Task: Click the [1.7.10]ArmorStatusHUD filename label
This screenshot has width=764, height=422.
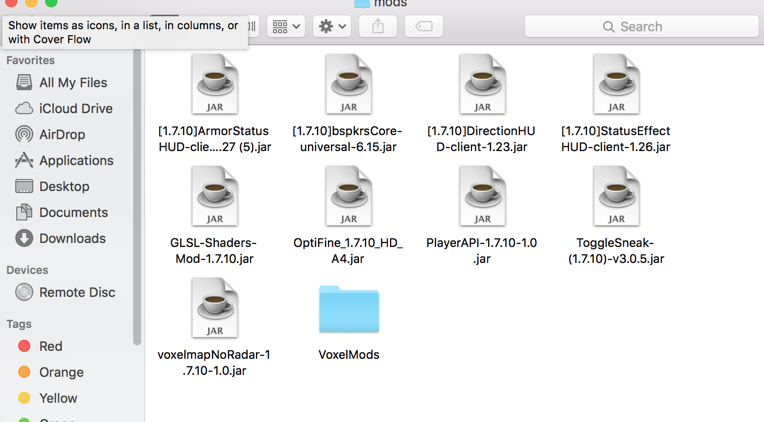Action: point(214,139)
